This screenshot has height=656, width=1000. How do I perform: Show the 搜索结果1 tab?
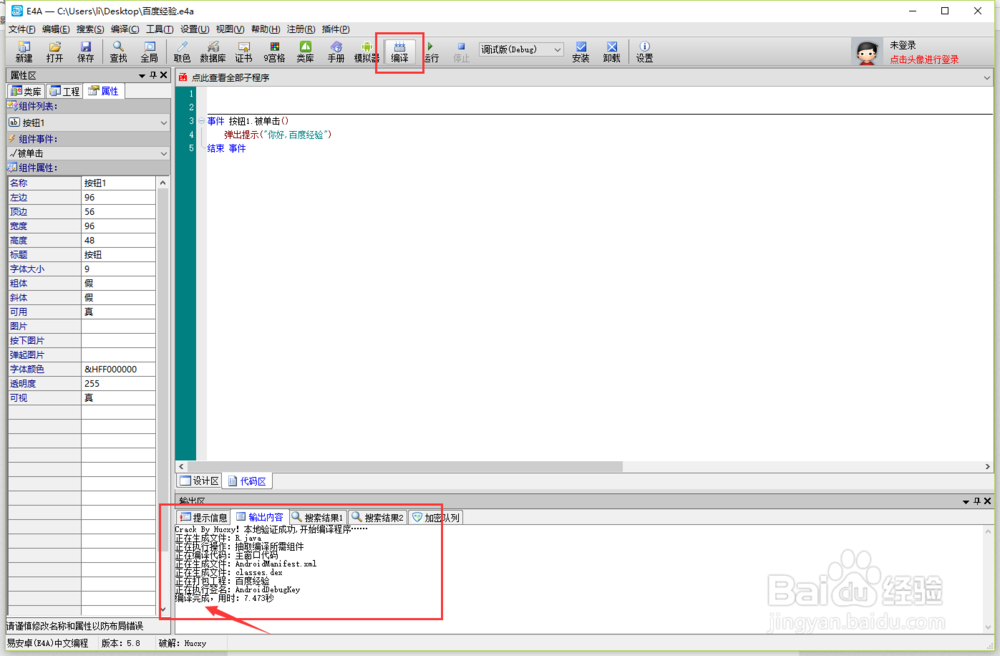click(318, 517)
